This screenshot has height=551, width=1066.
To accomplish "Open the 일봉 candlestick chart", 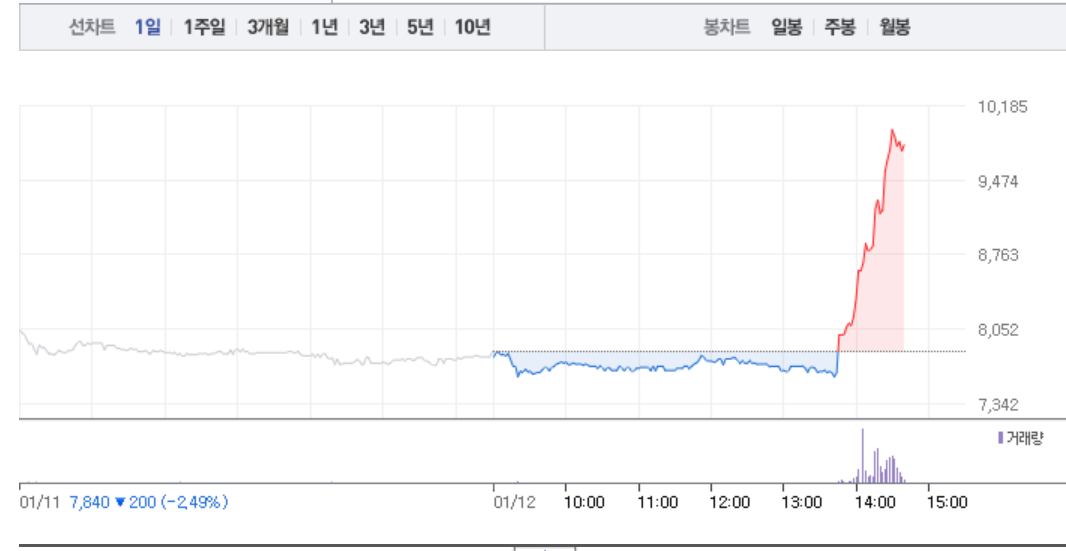I will [787, 27].
